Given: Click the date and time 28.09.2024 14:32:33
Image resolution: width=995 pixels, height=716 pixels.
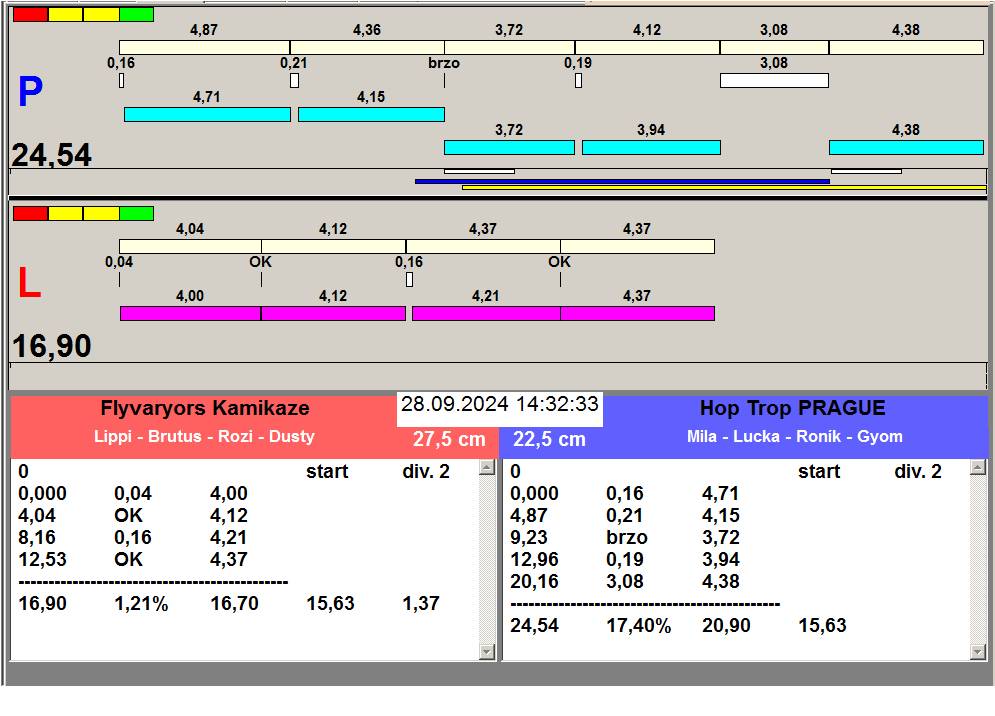Looking at the screenshot, I should [500, 404].
